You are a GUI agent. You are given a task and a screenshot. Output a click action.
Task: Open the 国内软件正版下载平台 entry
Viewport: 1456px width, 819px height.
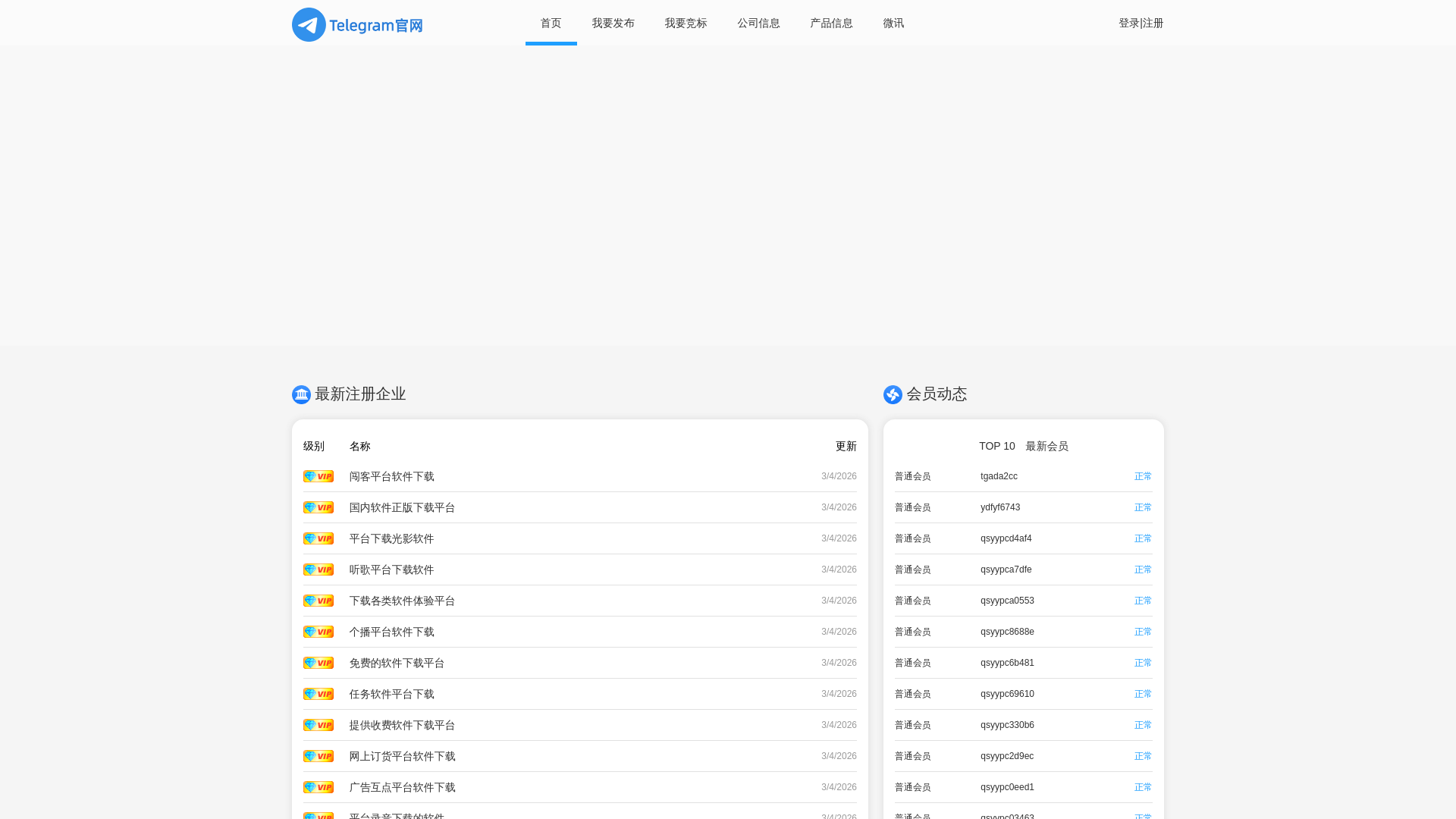tap(403, 507)
